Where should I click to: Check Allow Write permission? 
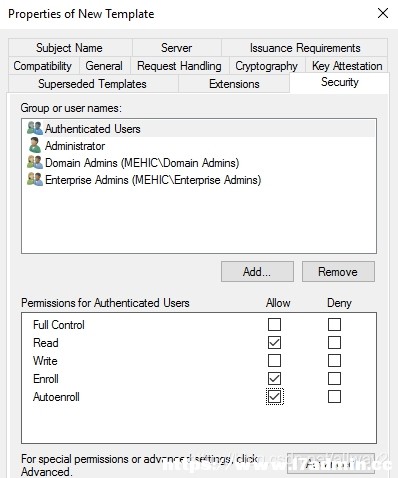click(274, 360)
